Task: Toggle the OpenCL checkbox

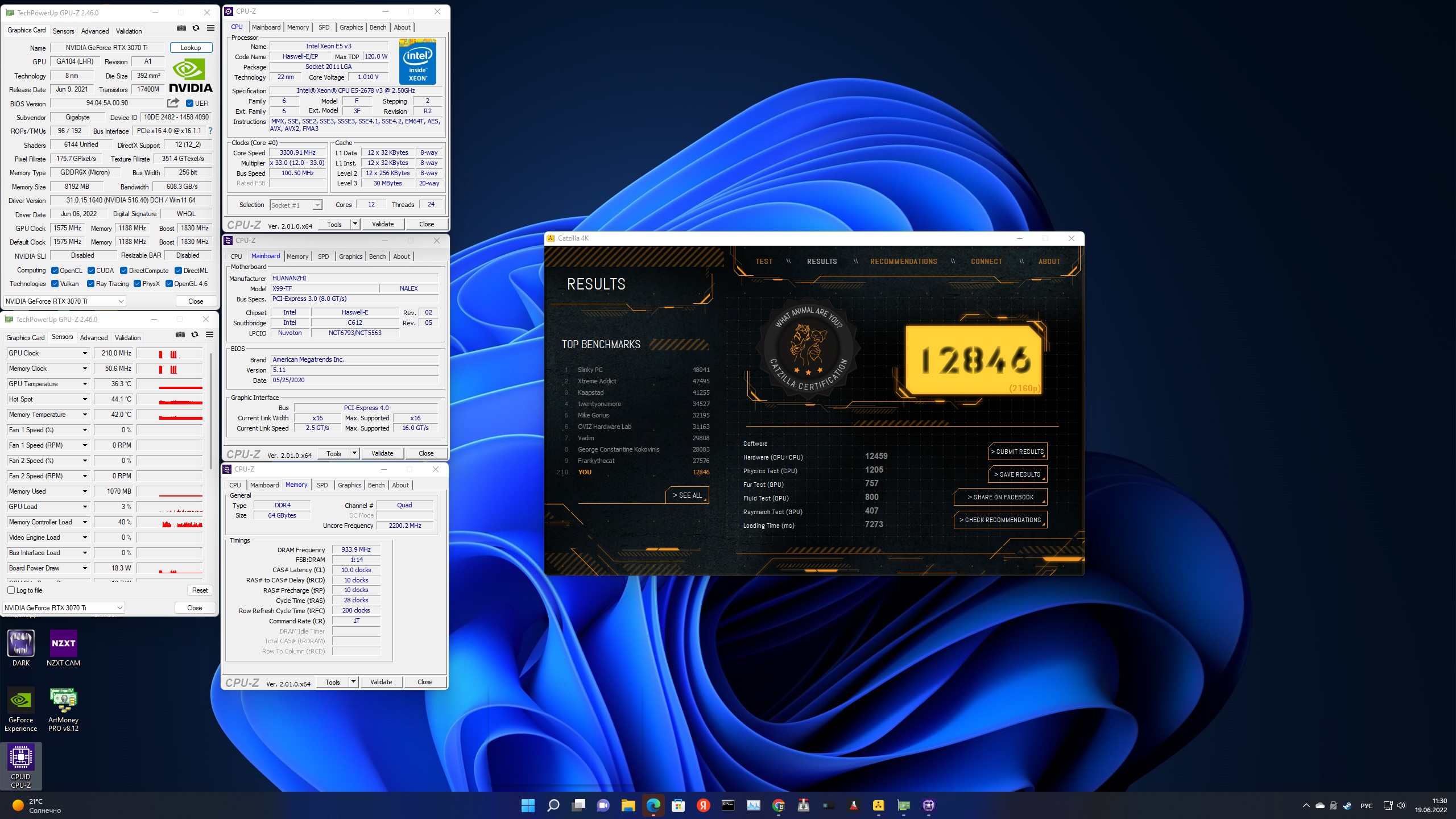Action: [x=55, y=271]
